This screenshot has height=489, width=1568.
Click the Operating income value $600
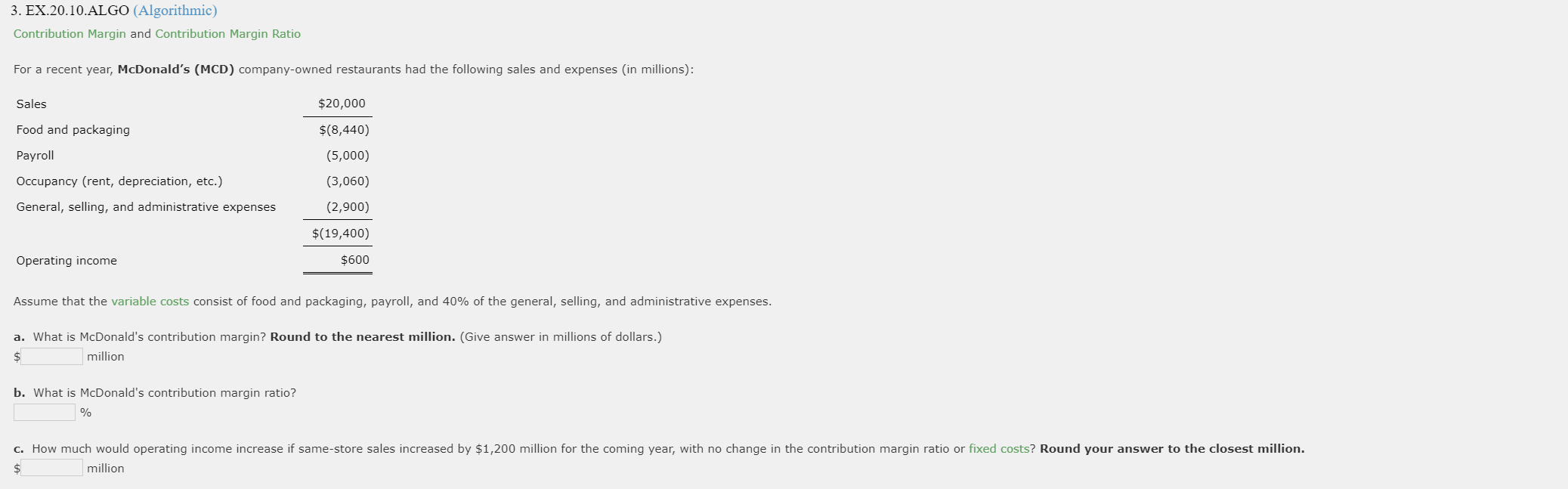[x=357, y=259]
